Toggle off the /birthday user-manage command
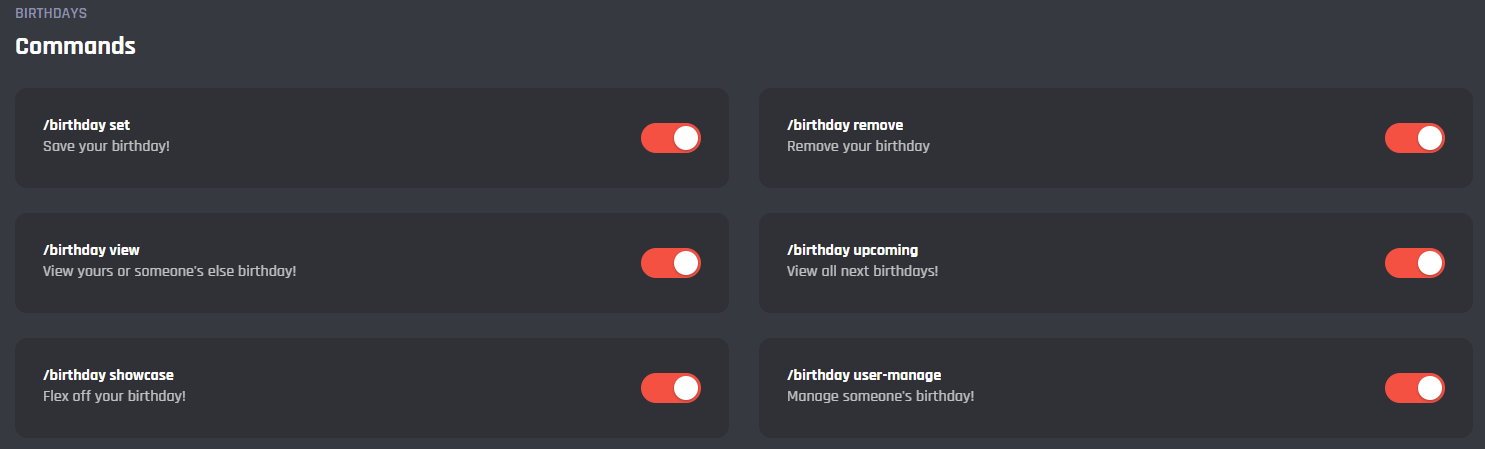1485x449 pixels. (x=1414, y=388)
